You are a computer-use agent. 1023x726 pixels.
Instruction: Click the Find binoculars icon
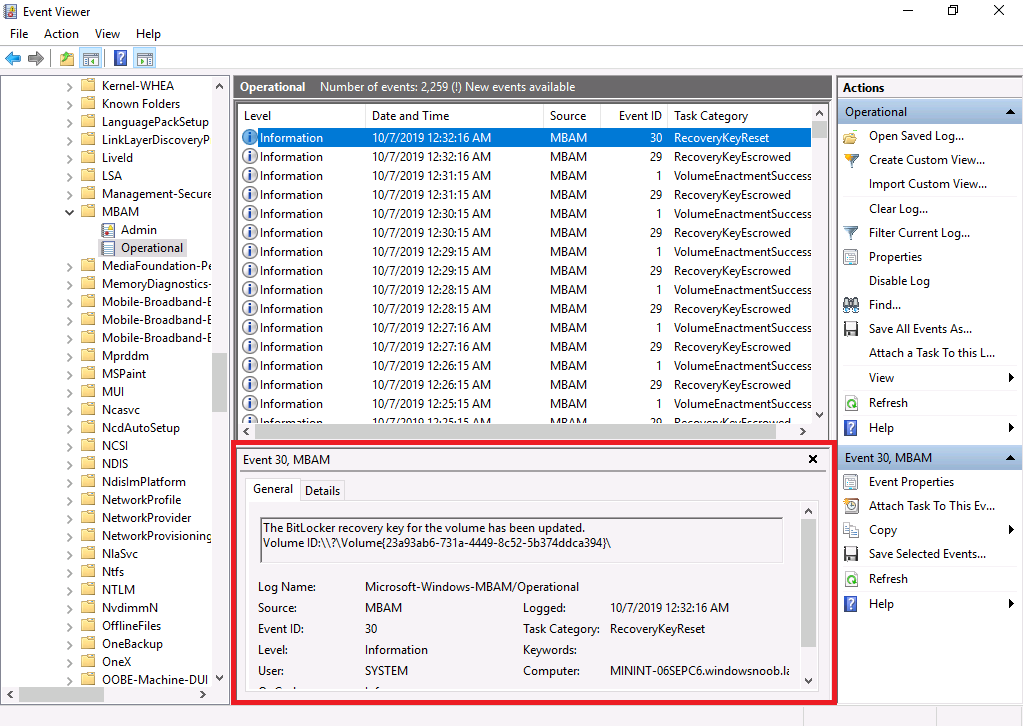point(851,305)
